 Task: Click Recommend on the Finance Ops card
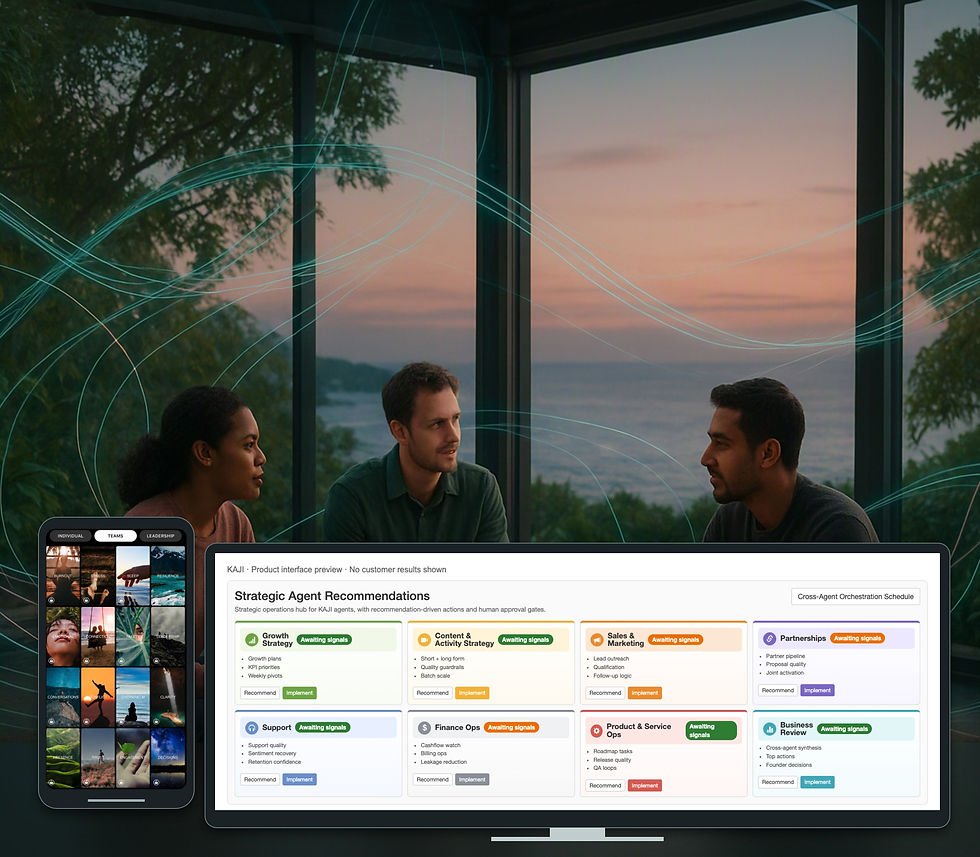[x=432, y=779]
